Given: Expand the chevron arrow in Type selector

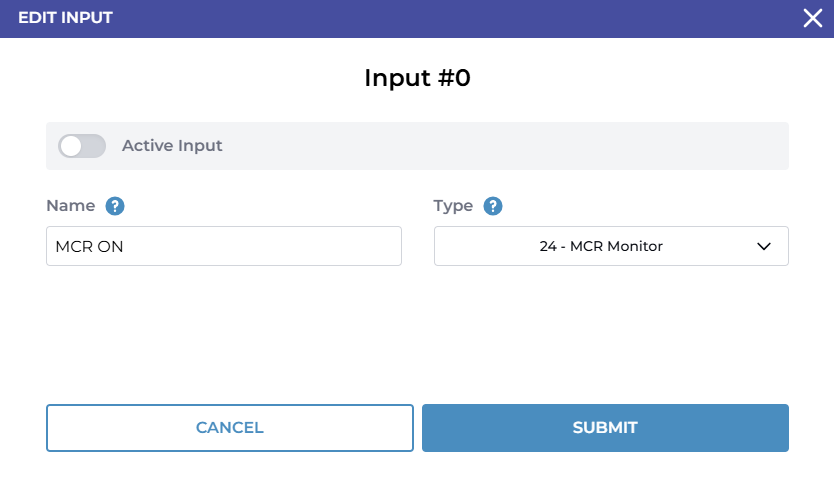Looking at the screenshot, I should click(764, 246).
